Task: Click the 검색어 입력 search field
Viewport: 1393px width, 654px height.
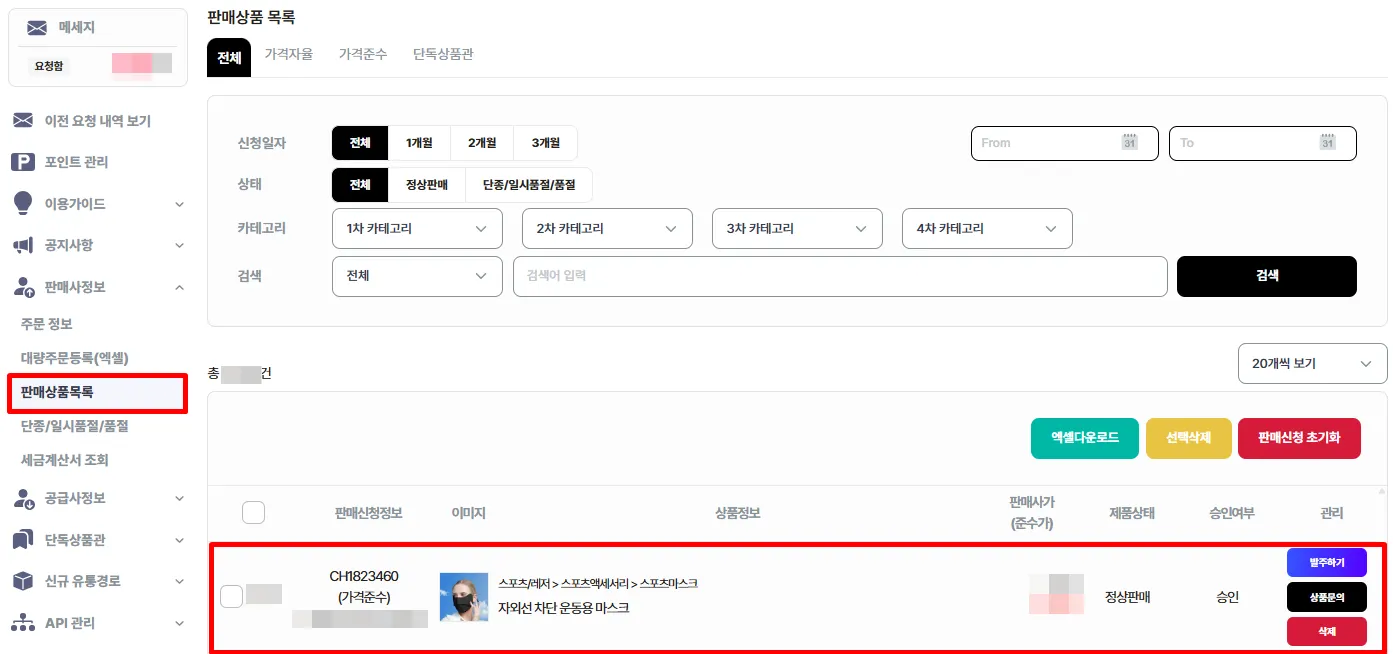Action: click(840, 276)
